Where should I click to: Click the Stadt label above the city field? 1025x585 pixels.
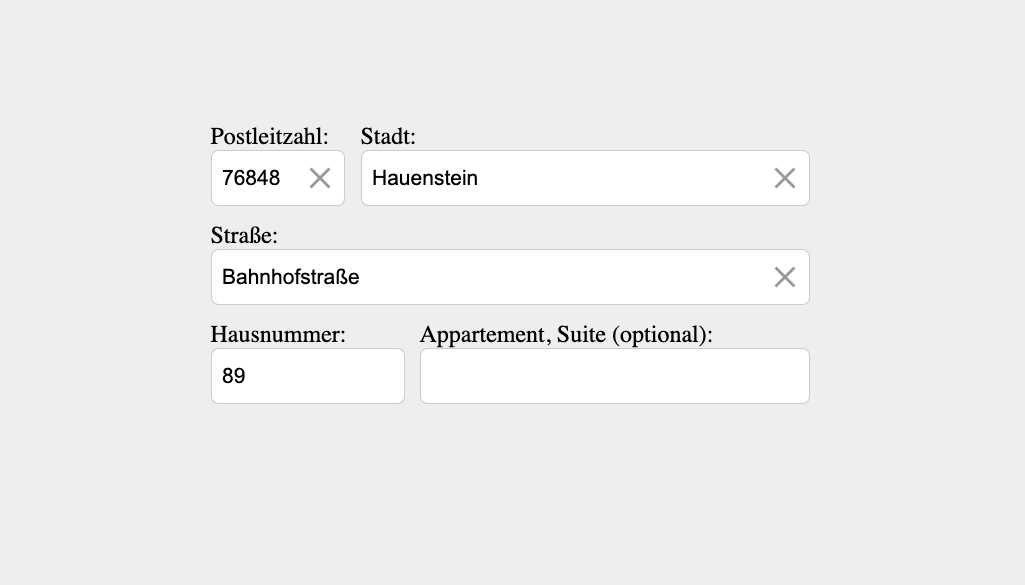pos(389,137)
